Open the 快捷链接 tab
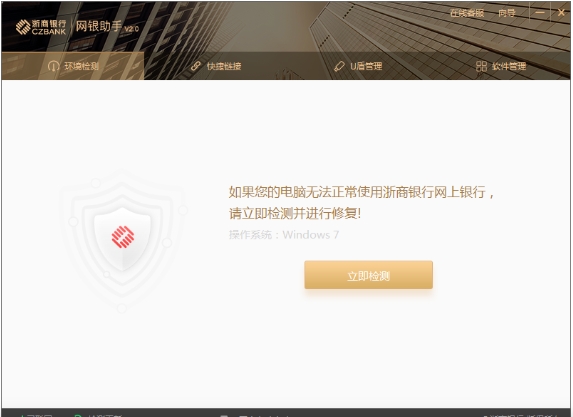This screenshot has height=417, width=573. [x=216, y=66]
